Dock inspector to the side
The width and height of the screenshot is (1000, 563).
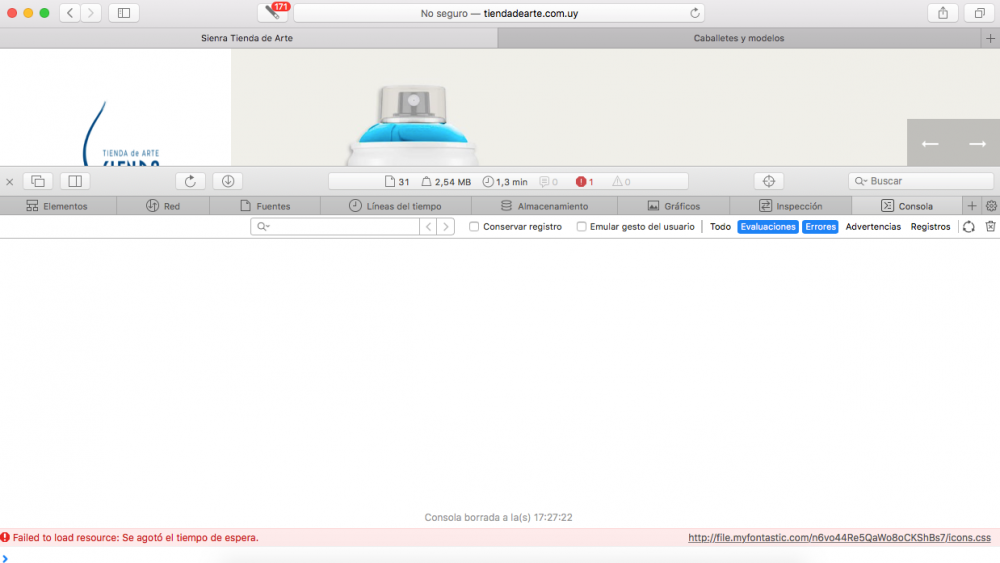pos(75,181)
